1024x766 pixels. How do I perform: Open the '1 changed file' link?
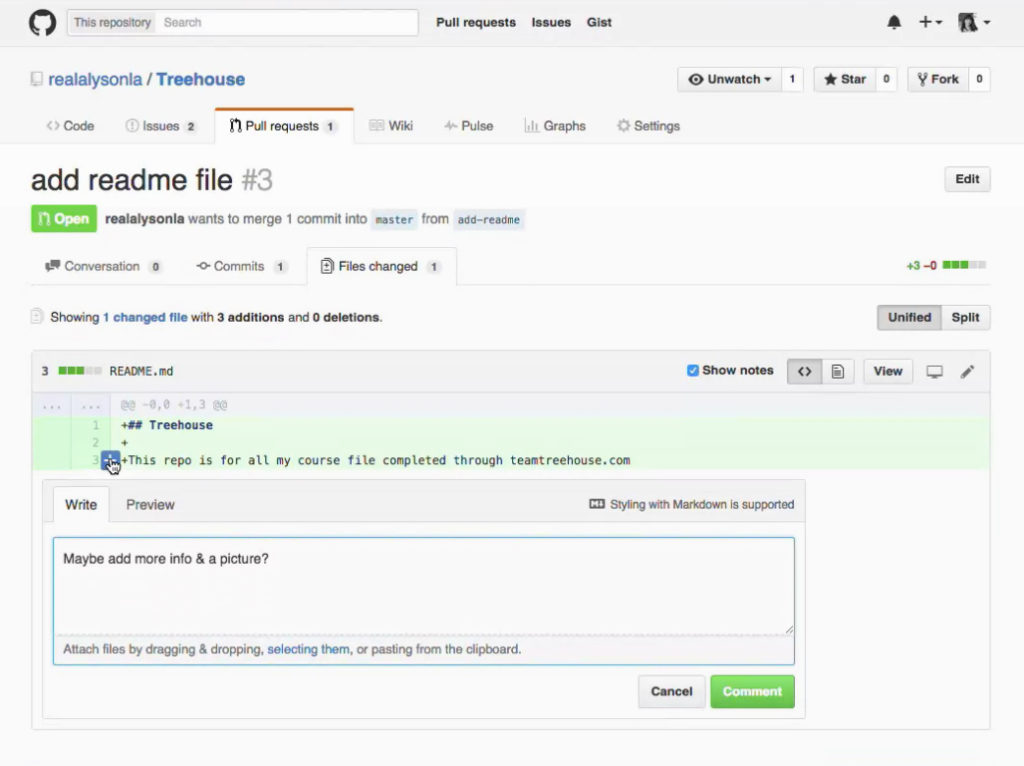tap(145, 317)
